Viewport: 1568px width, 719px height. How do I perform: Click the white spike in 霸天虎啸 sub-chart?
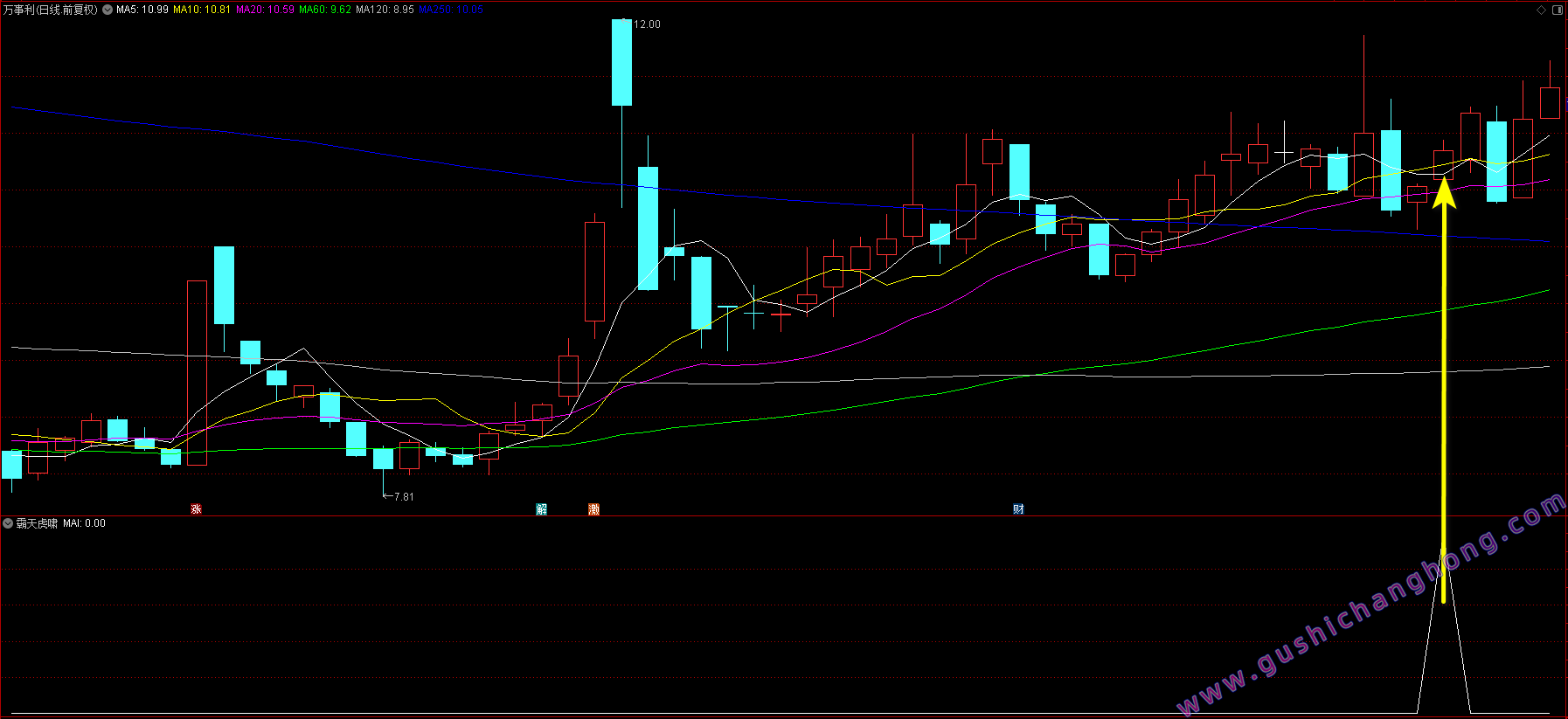coord(1444,631)
